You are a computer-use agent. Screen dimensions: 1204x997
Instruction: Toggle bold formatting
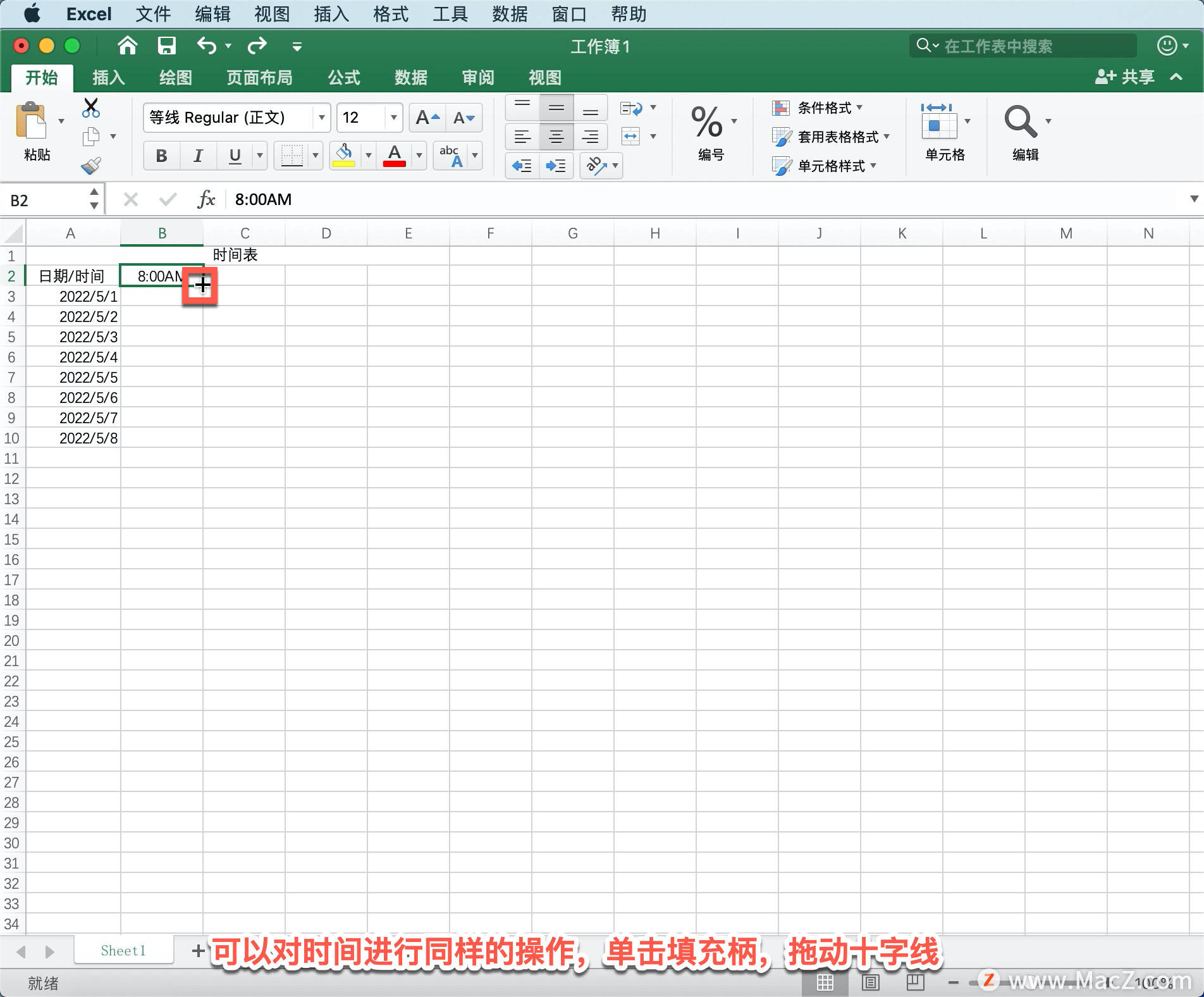(x=161, y=156)
